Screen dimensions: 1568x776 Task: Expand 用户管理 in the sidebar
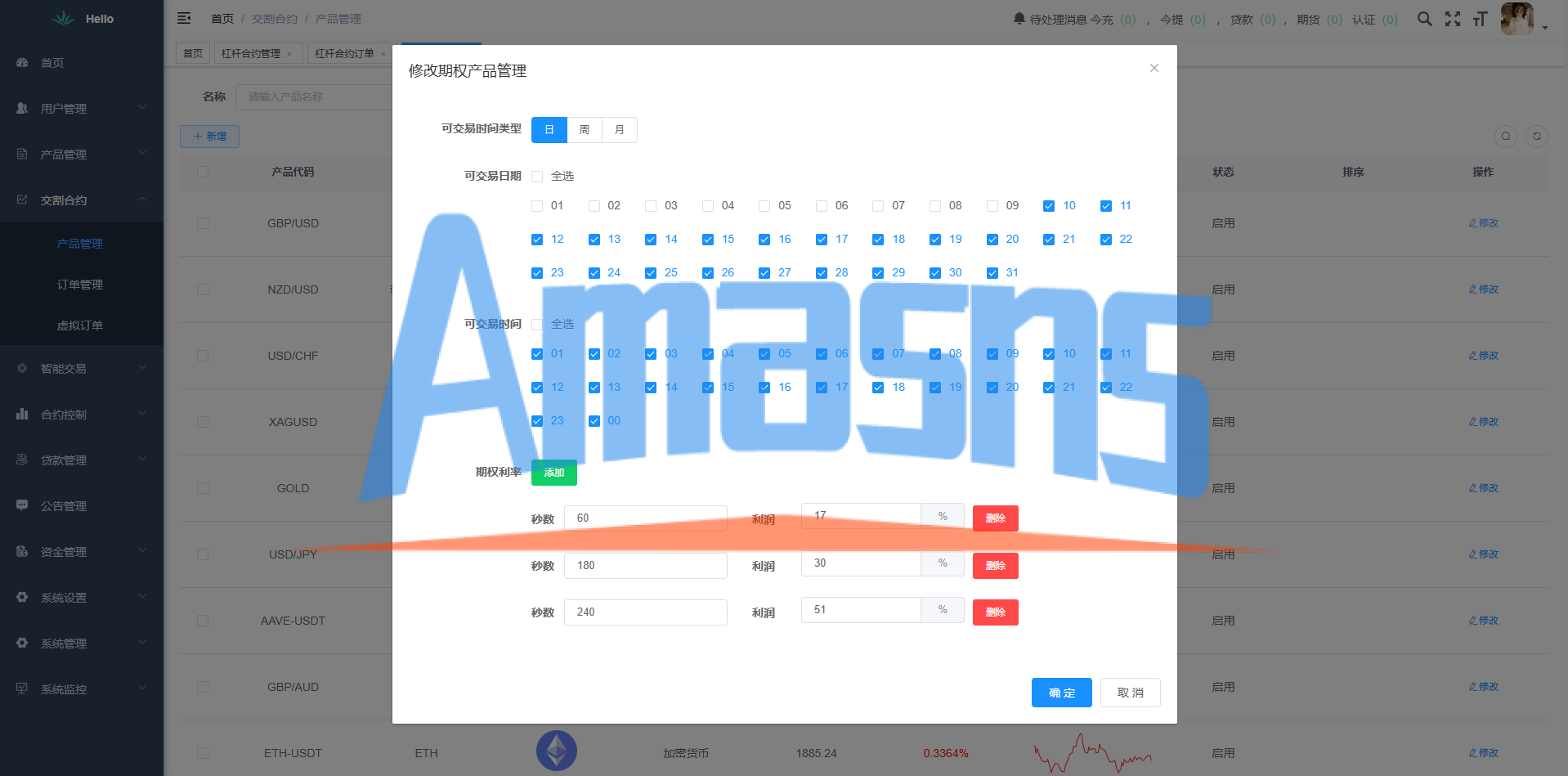pyautogui.click(x=82, y=109)
